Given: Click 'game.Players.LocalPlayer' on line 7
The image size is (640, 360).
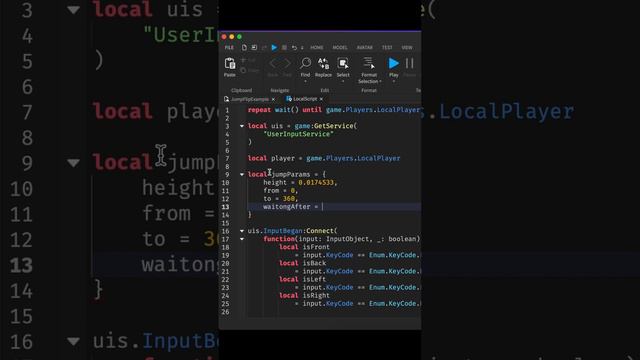Looking at the screenshot, I should [353, 158].
